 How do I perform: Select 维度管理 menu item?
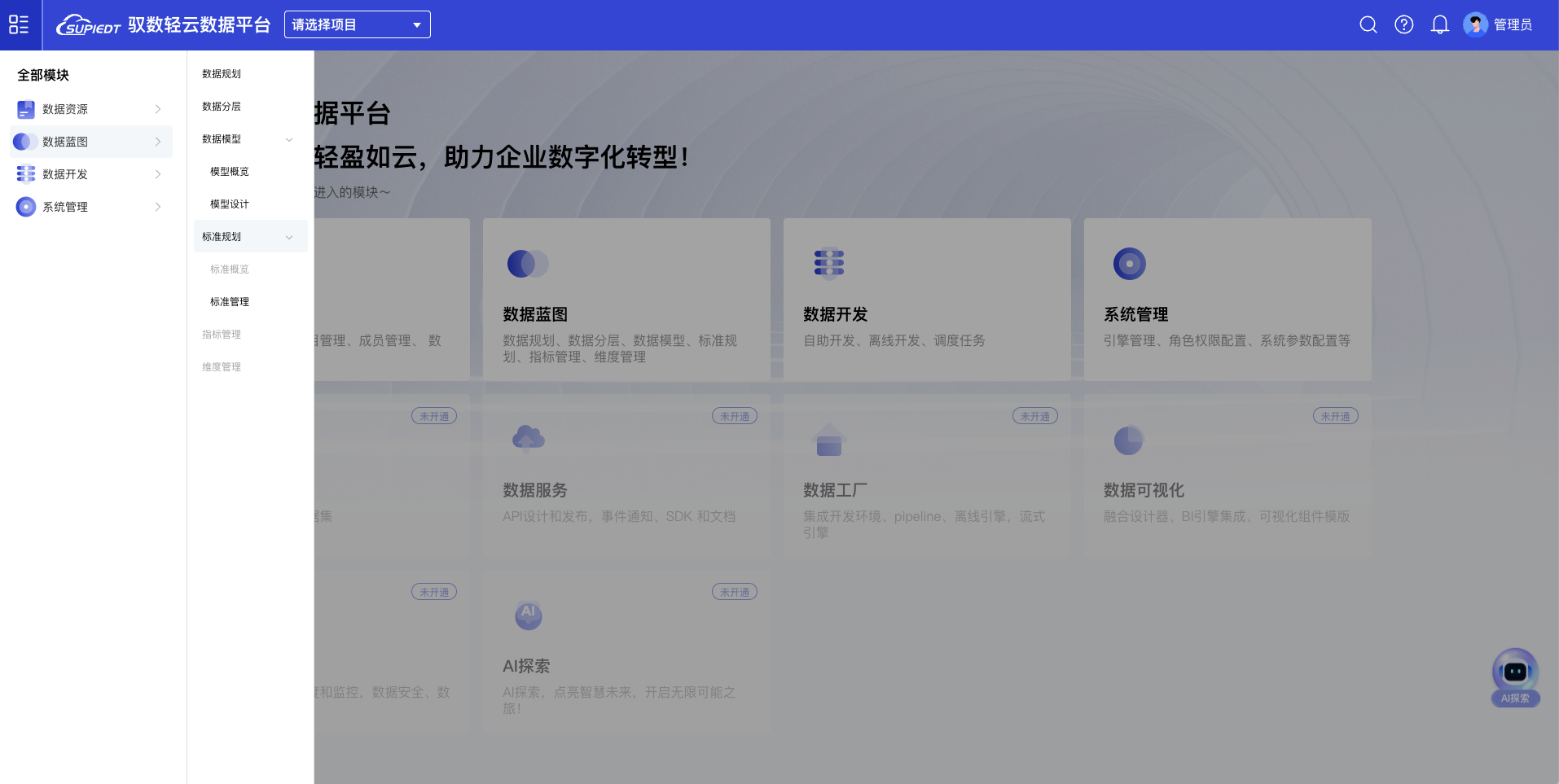click(222, 367)
